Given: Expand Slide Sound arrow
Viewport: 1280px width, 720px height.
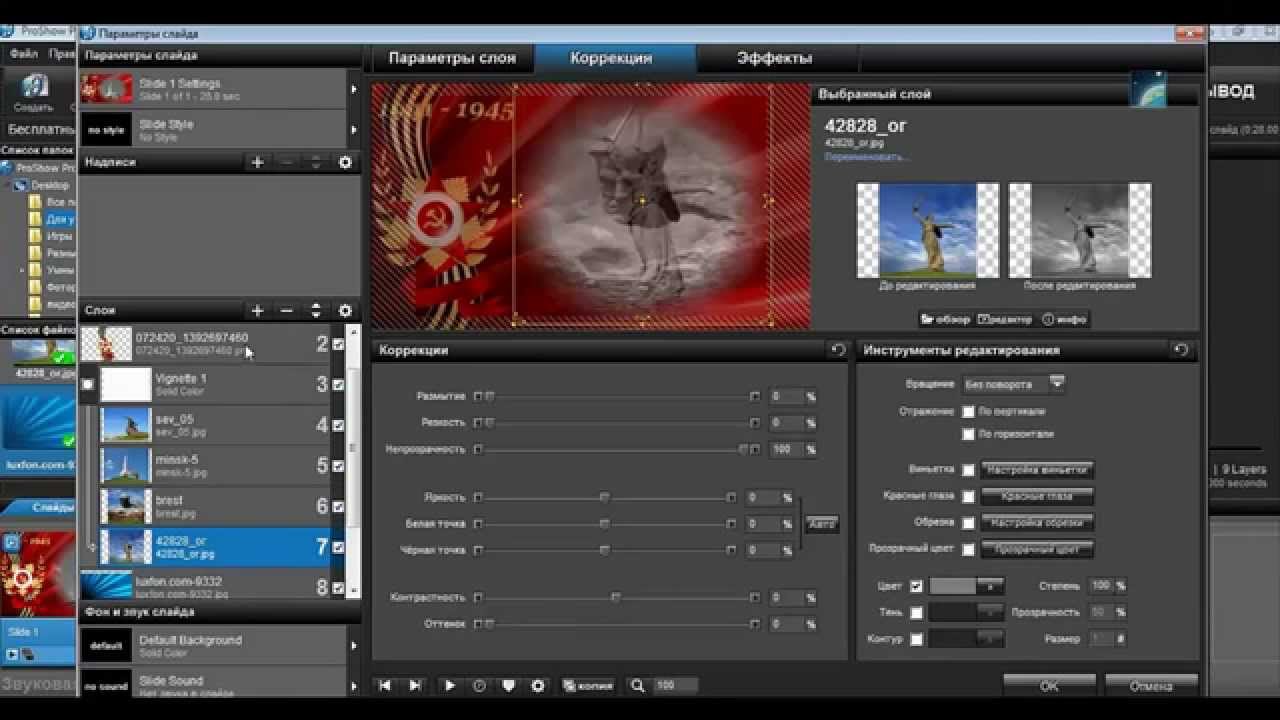Looking at the screenshot, I should tap(353, 686).
